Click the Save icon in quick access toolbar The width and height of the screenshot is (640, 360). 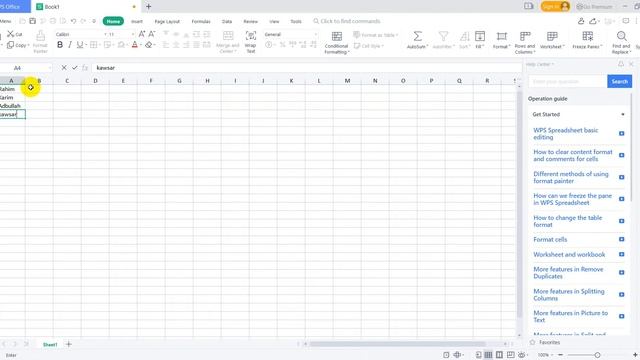[33, 21]
